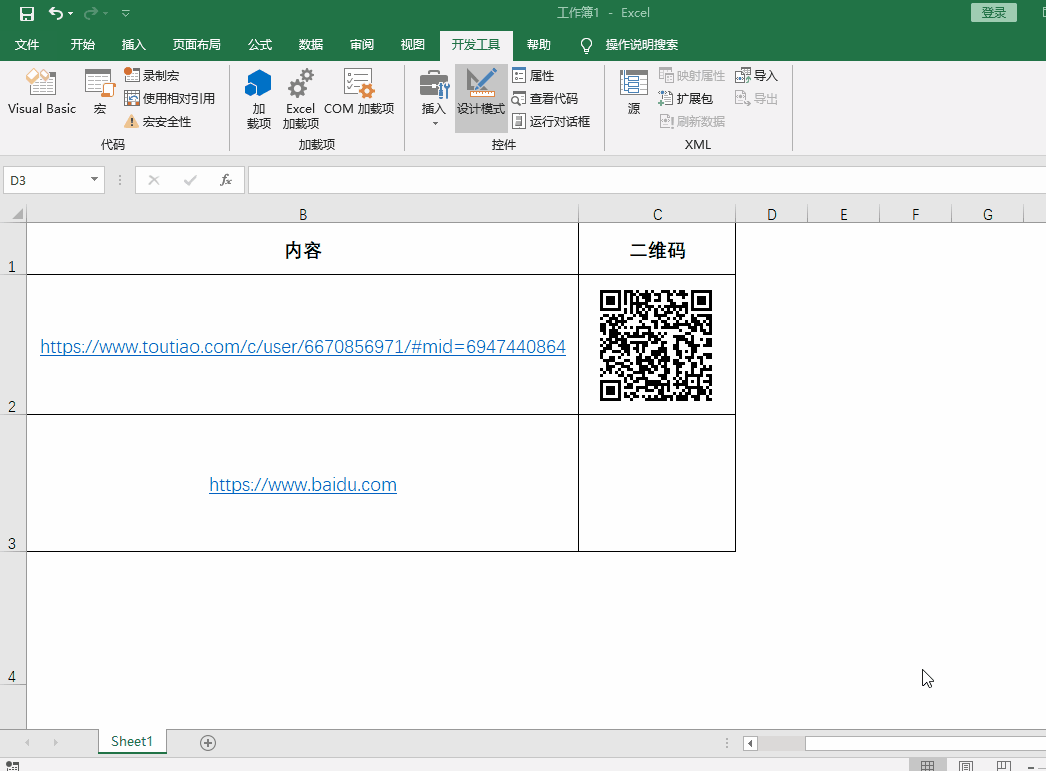Image resolution: width=1046 pixels, height=771 pixels.
Task: Click View Code (查看代码)
Action: (544, 99)
